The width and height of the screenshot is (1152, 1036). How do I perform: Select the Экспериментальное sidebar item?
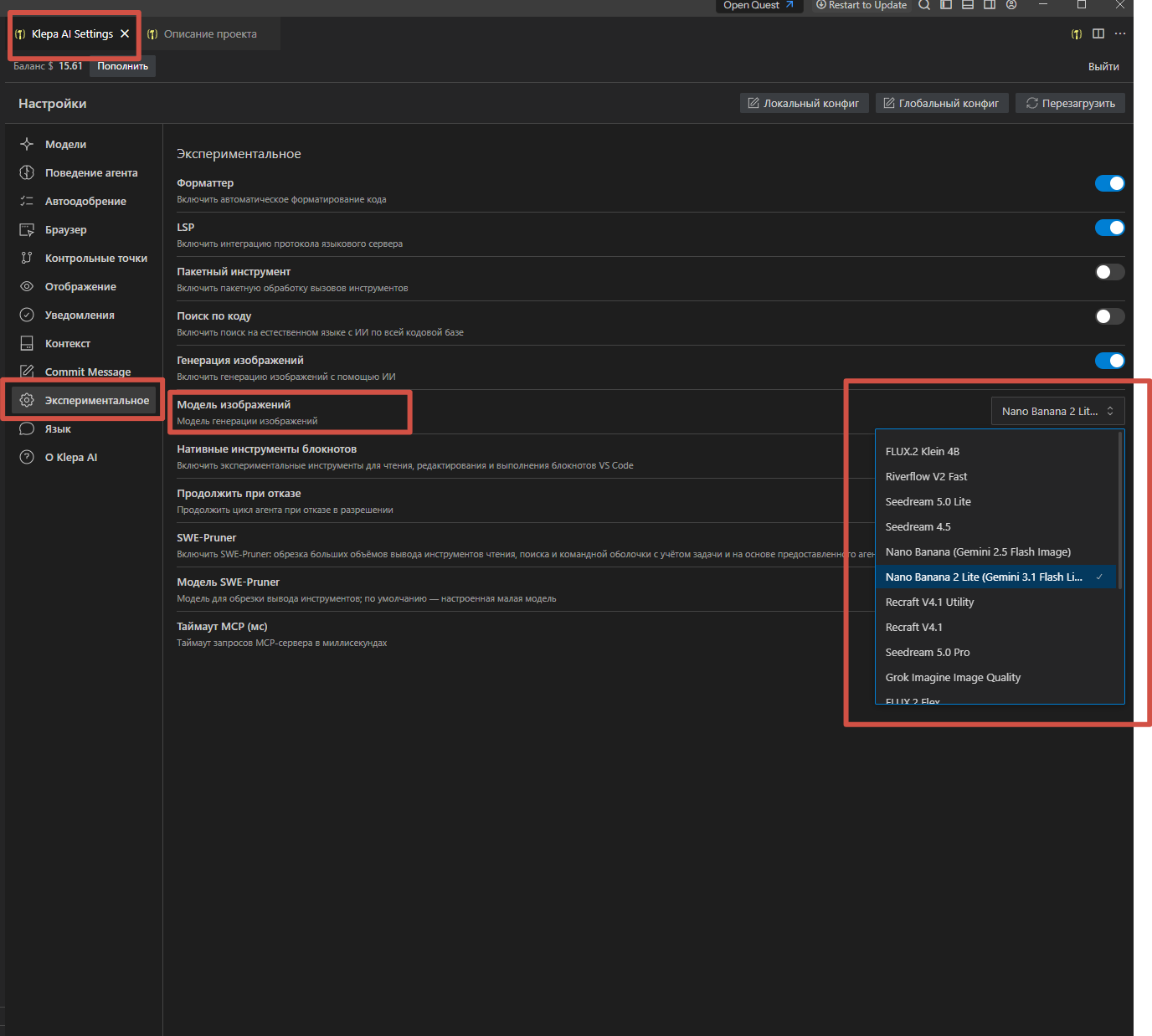pyautogui.click(x=84, y=400)
